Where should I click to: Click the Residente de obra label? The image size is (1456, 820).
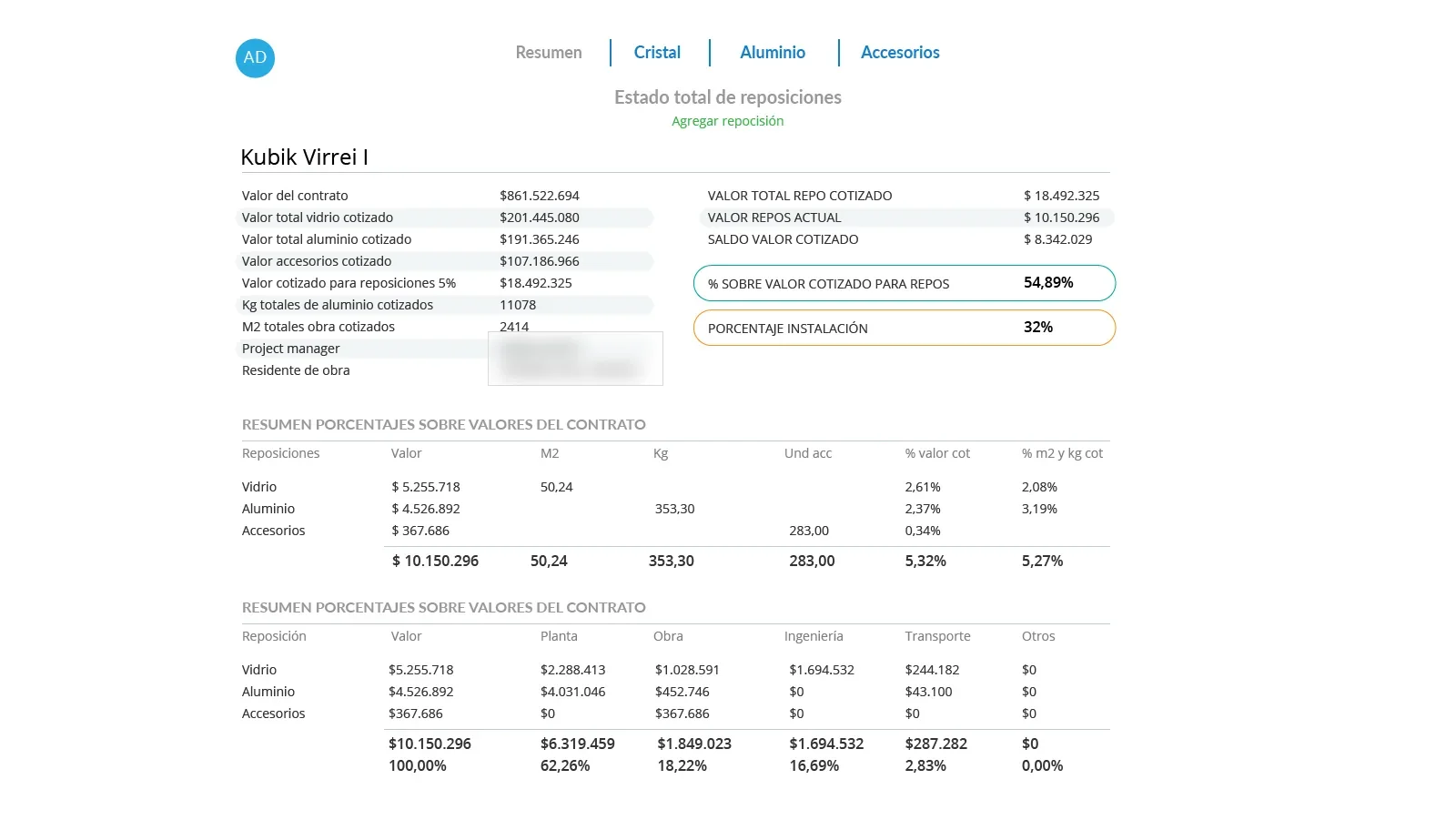point(296,370)
